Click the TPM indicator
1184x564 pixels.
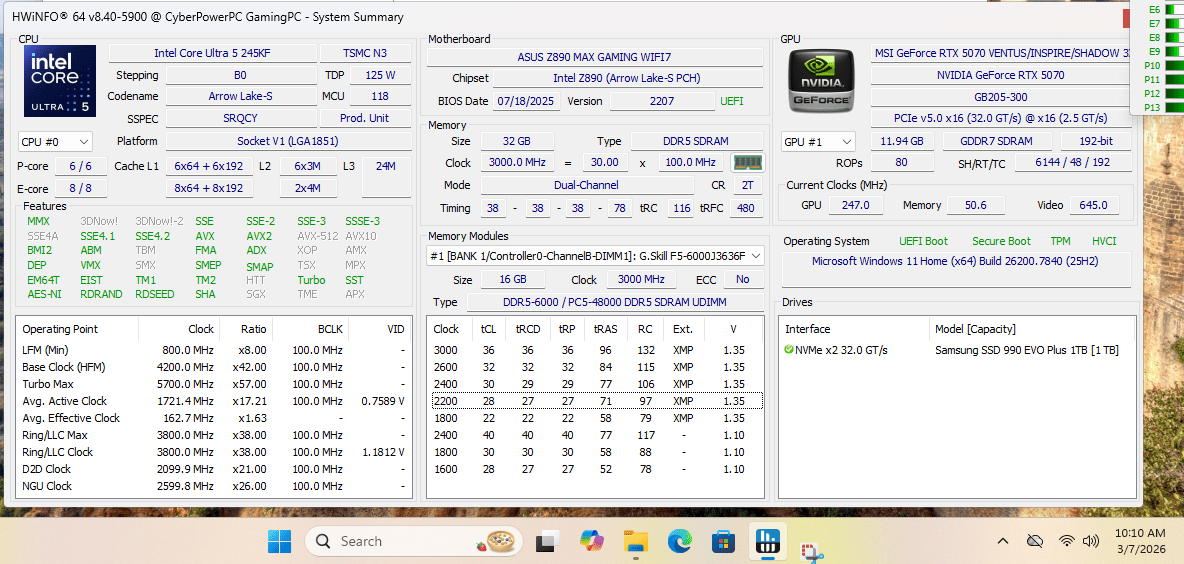(x=1060, y=242)
